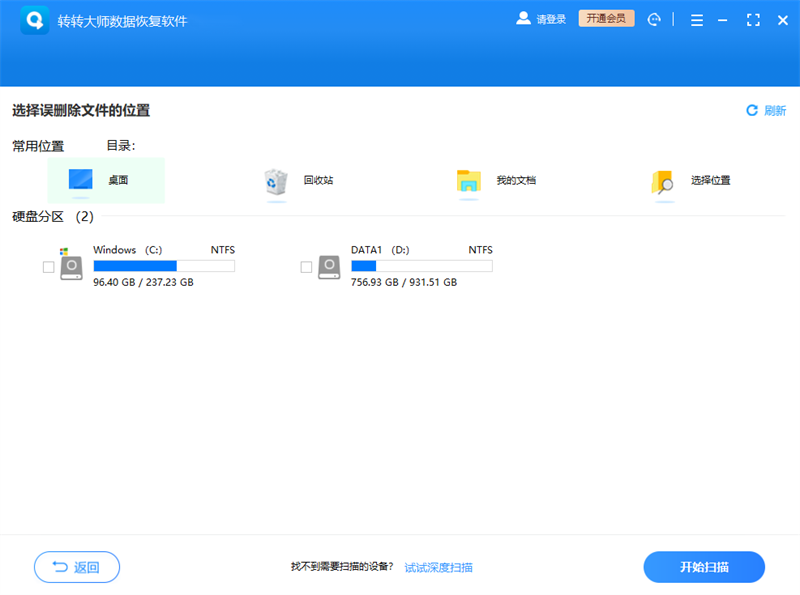Screen dimensions: 800x595
Task: Click the 开通会员 (Open Membership) button
Action: [x=606, y=18]
